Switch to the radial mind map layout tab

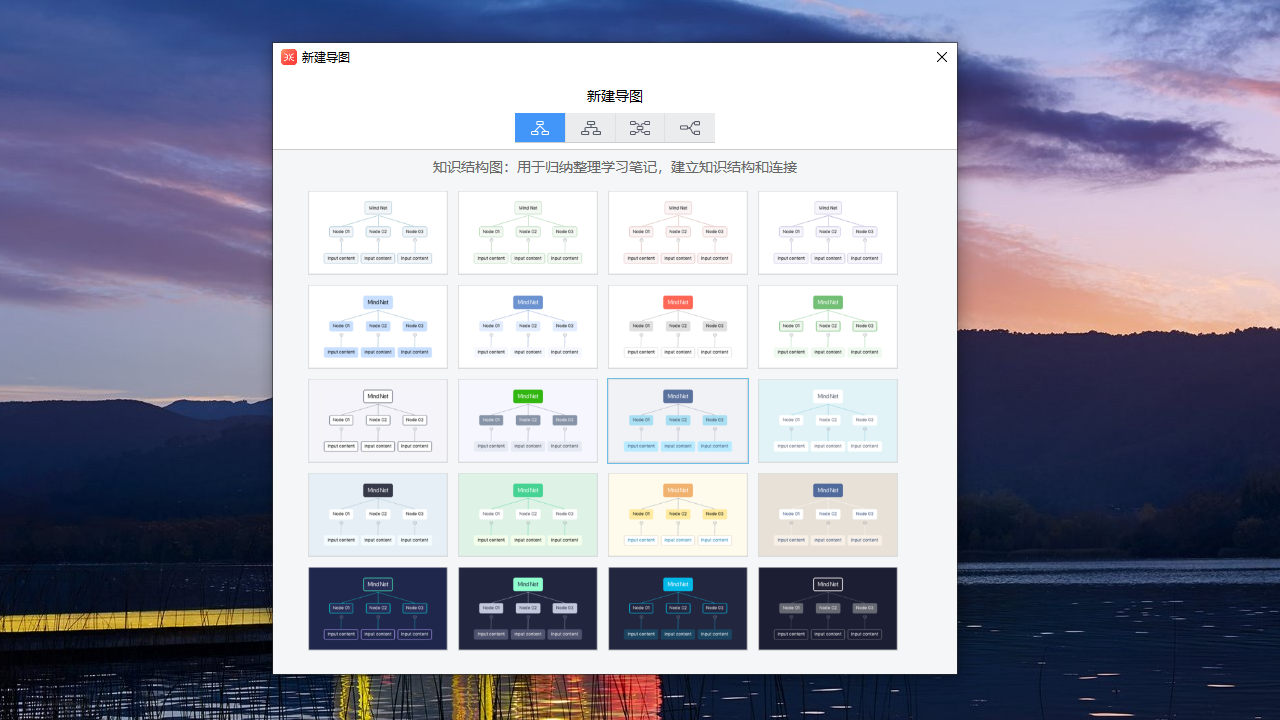640,128
